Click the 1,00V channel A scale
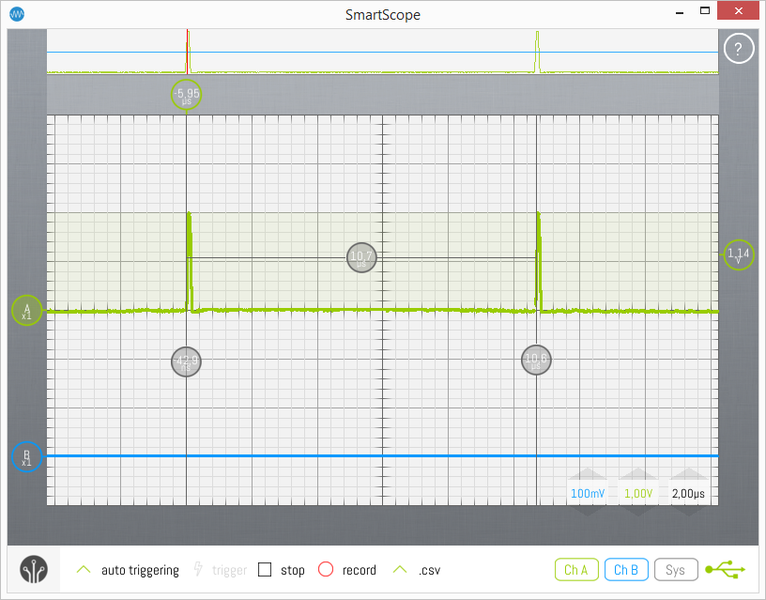 click(639, 493)
